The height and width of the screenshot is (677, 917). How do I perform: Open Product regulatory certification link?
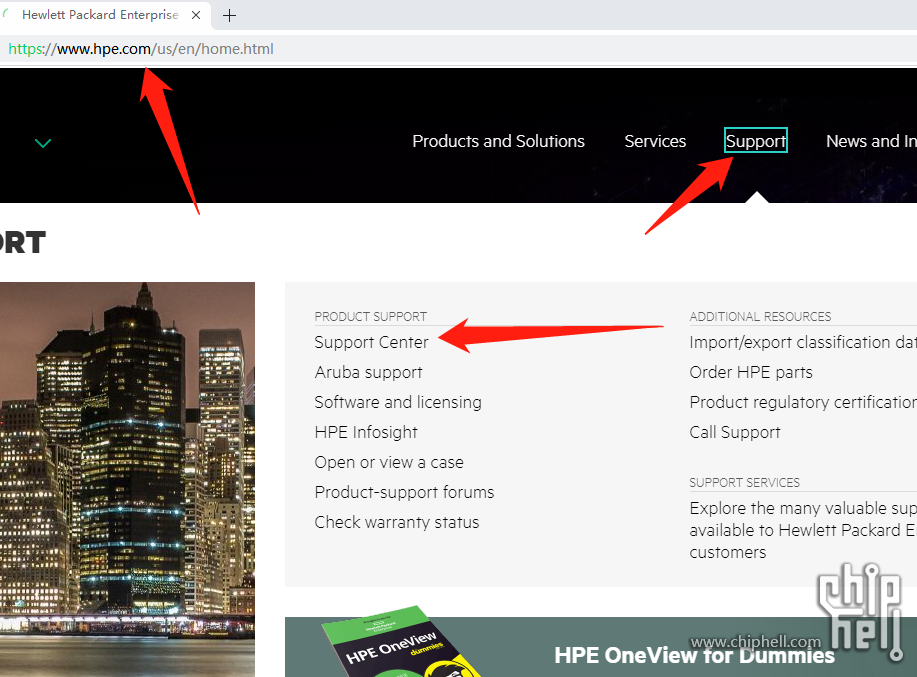(803, 402)
